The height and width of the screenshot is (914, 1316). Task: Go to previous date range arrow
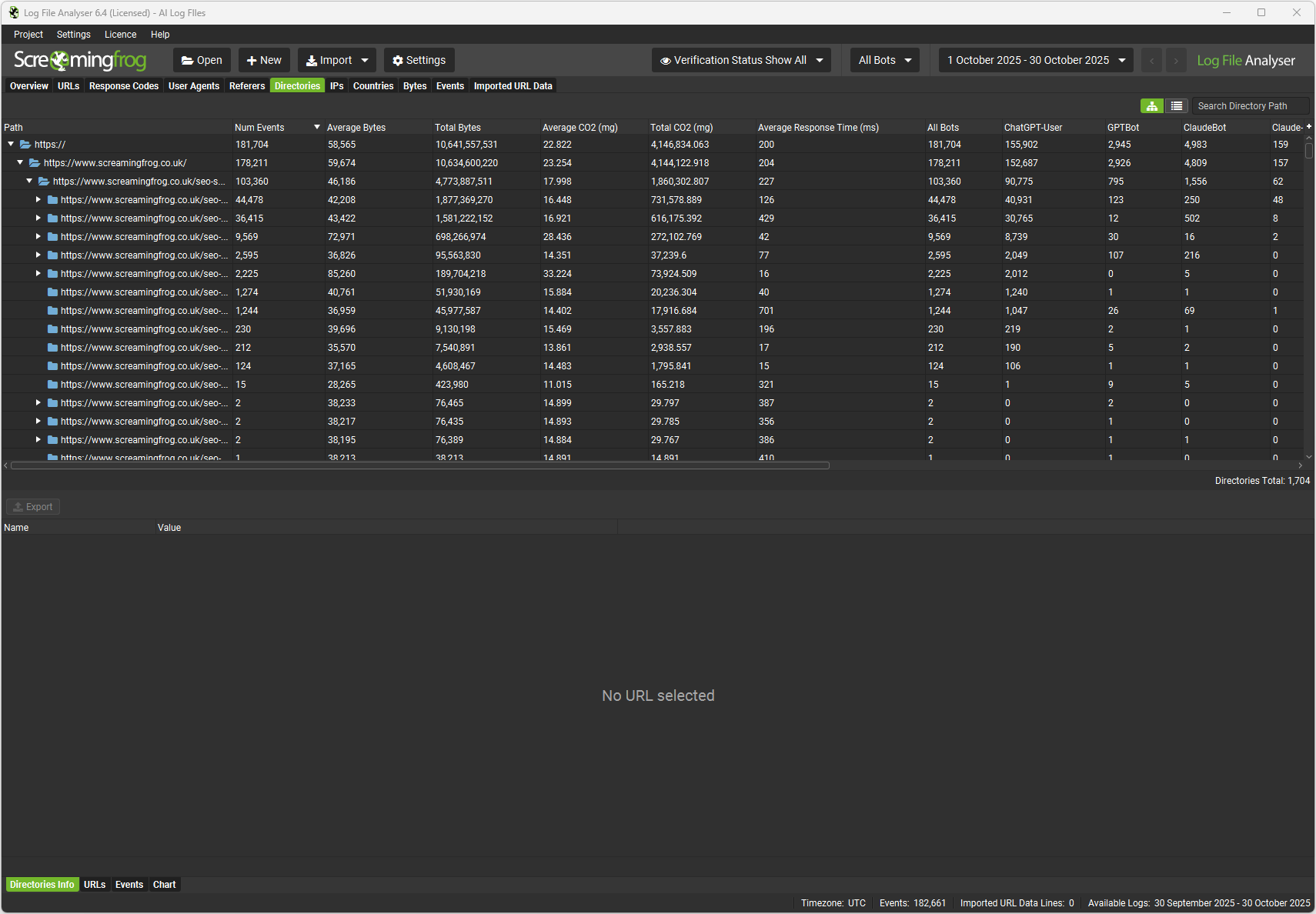(x=1151, y=60)
